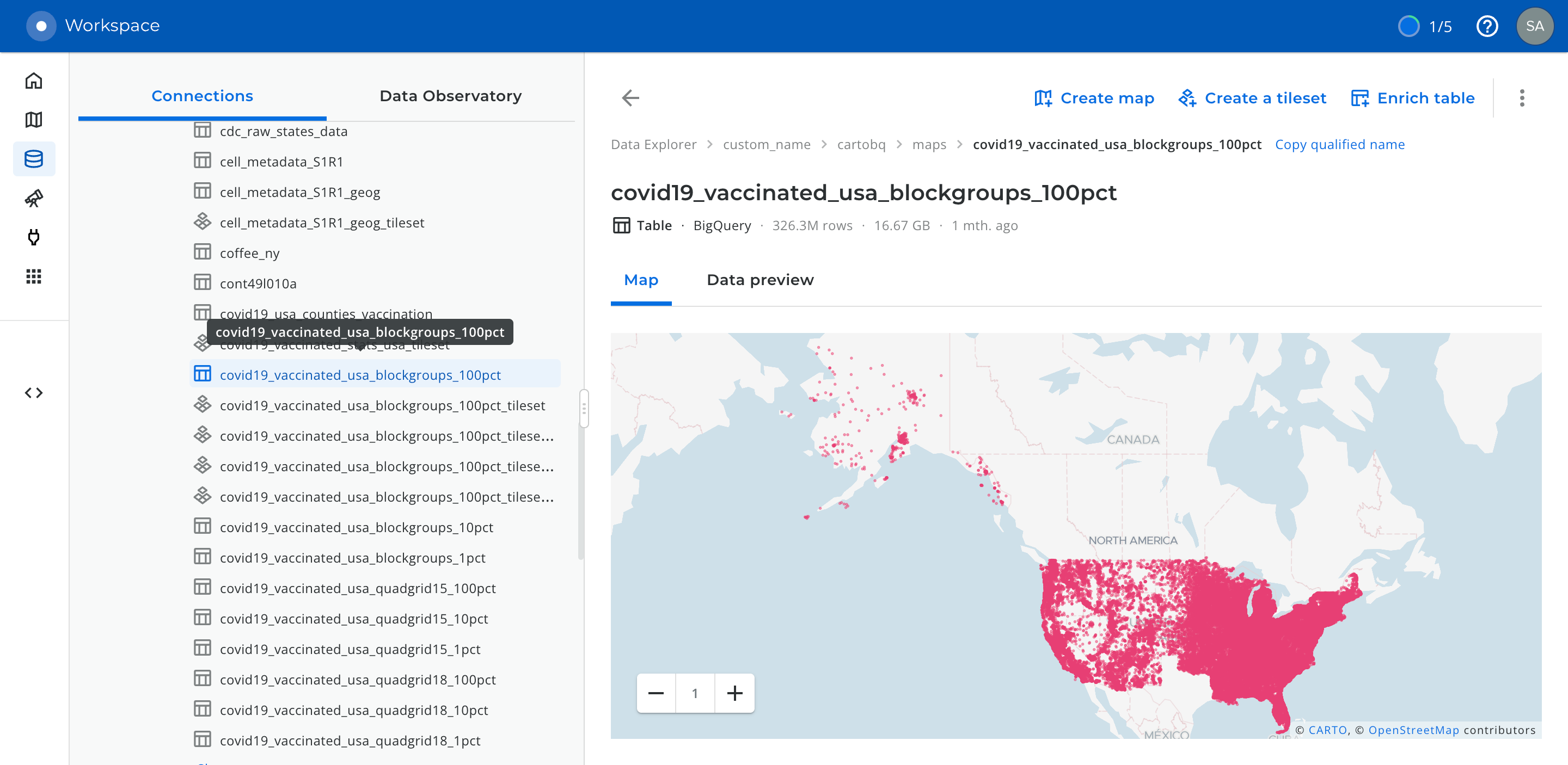Open the SA user avatar menu
Screen dimensions: 1568x765
1535,26
